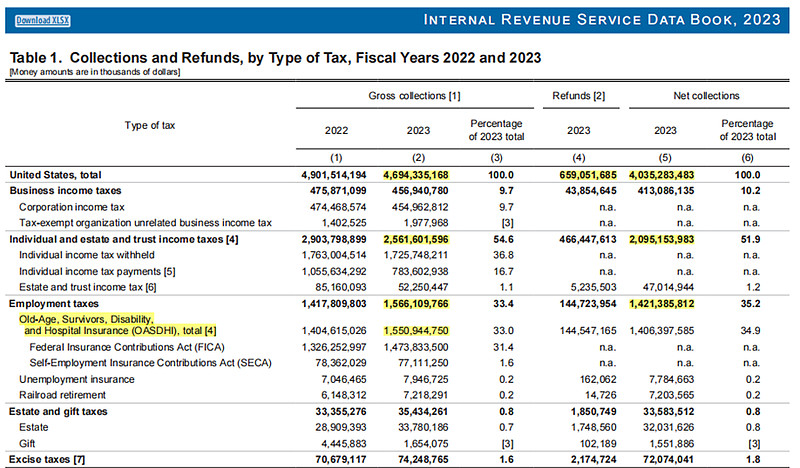
Task: Select highlighted net value 1,421,385,812
Action: click(x=661, y=304)
